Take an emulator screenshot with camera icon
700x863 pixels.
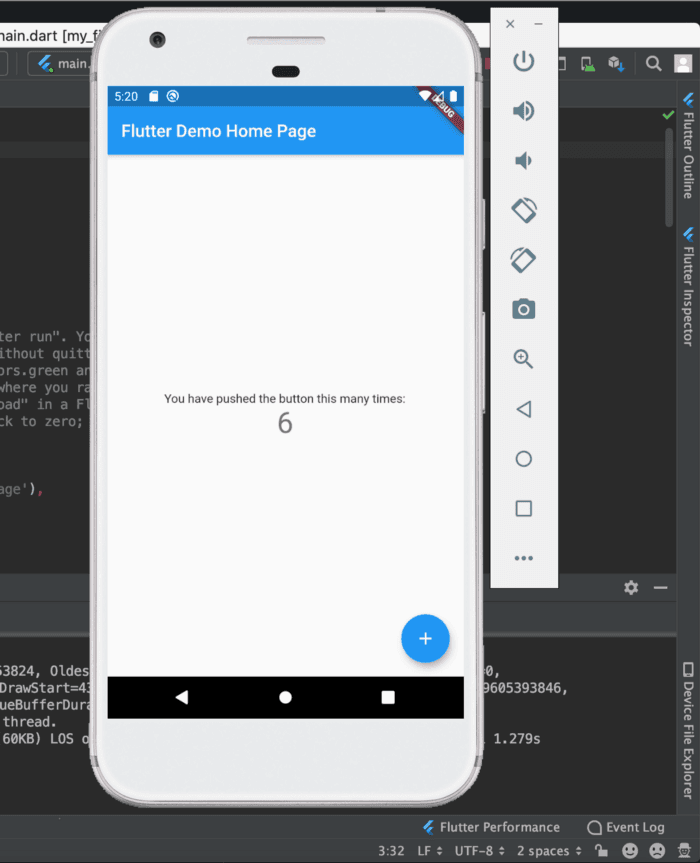pos(523,309)
